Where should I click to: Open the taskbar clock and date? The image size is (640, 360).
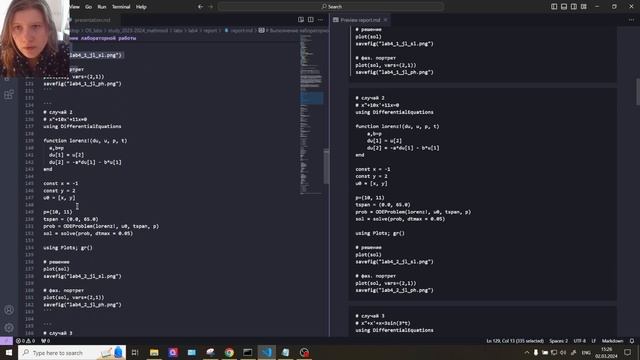(x=607, y=352)
